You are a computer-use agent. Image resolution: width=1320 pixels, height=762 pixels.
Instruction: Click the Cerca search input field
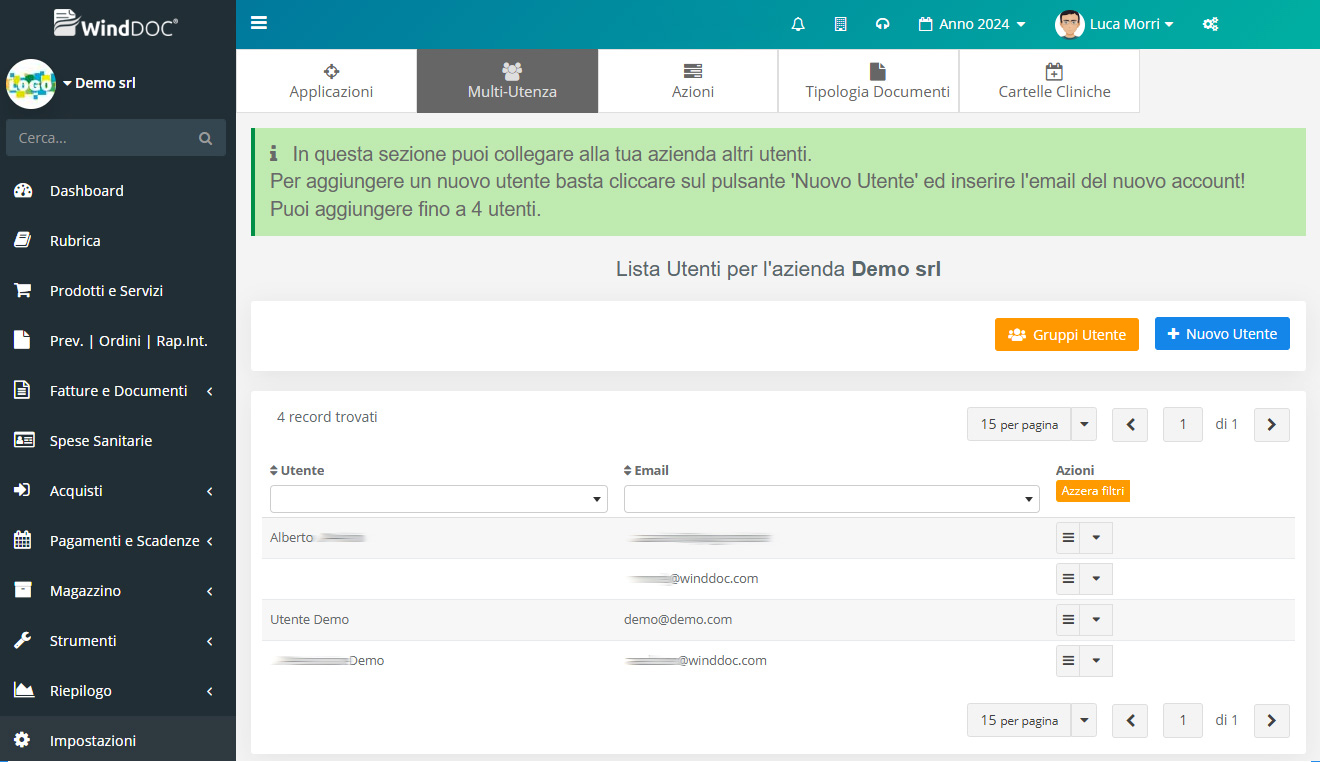click(100, 139)
